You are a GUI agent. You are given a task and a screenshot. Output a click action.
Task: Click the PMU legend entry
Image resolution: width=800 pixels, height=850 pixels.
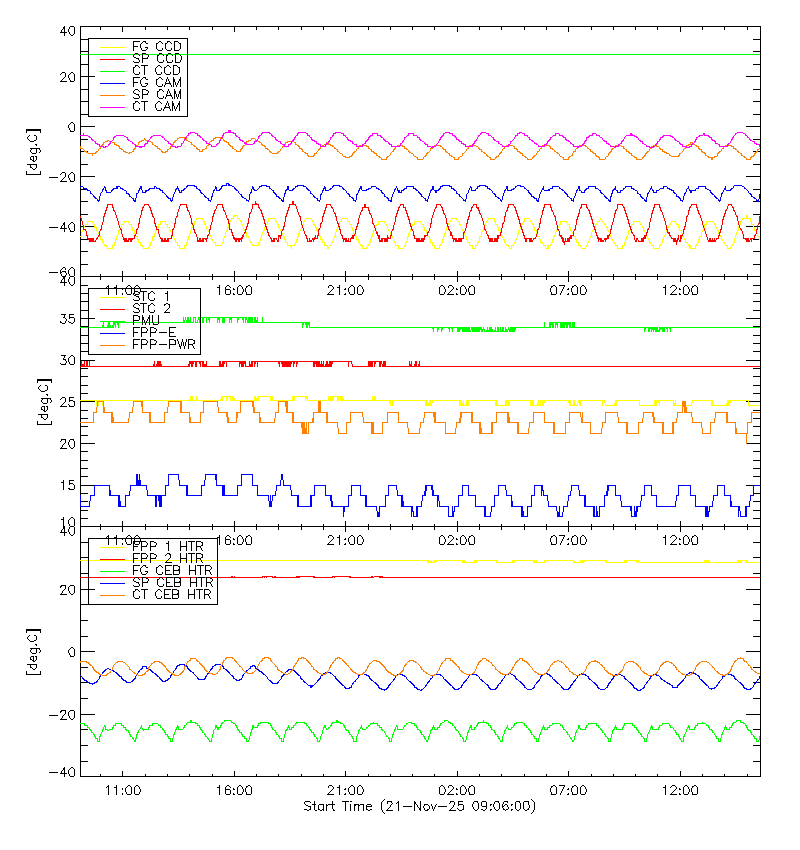tap(146, 320)
